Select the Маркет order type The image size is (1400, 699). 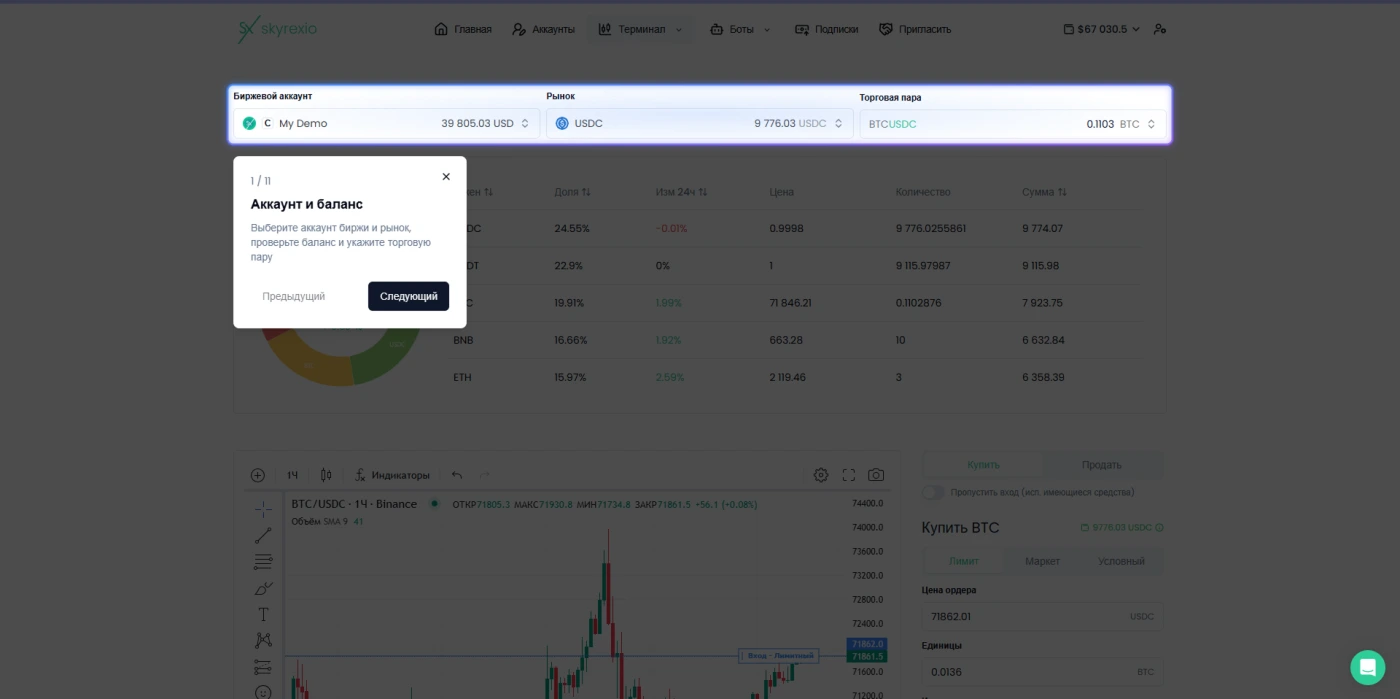pos(1042,561)
